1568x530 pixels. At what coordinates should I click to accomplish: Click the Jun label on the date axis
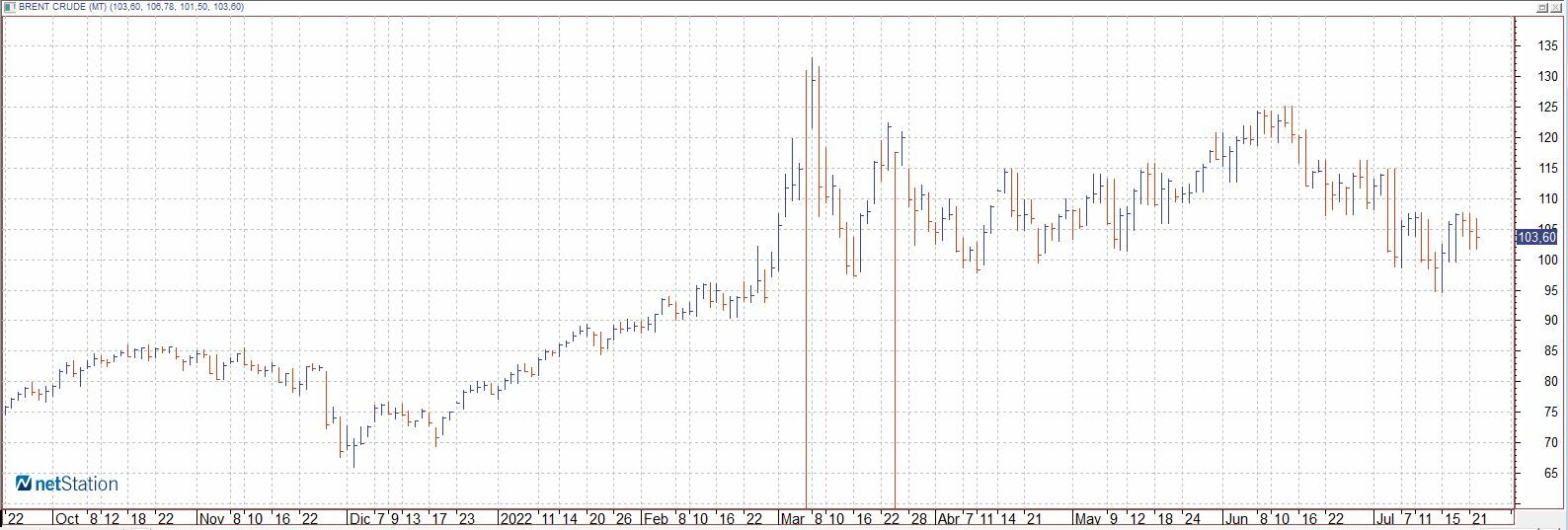tap(1235, 518)
